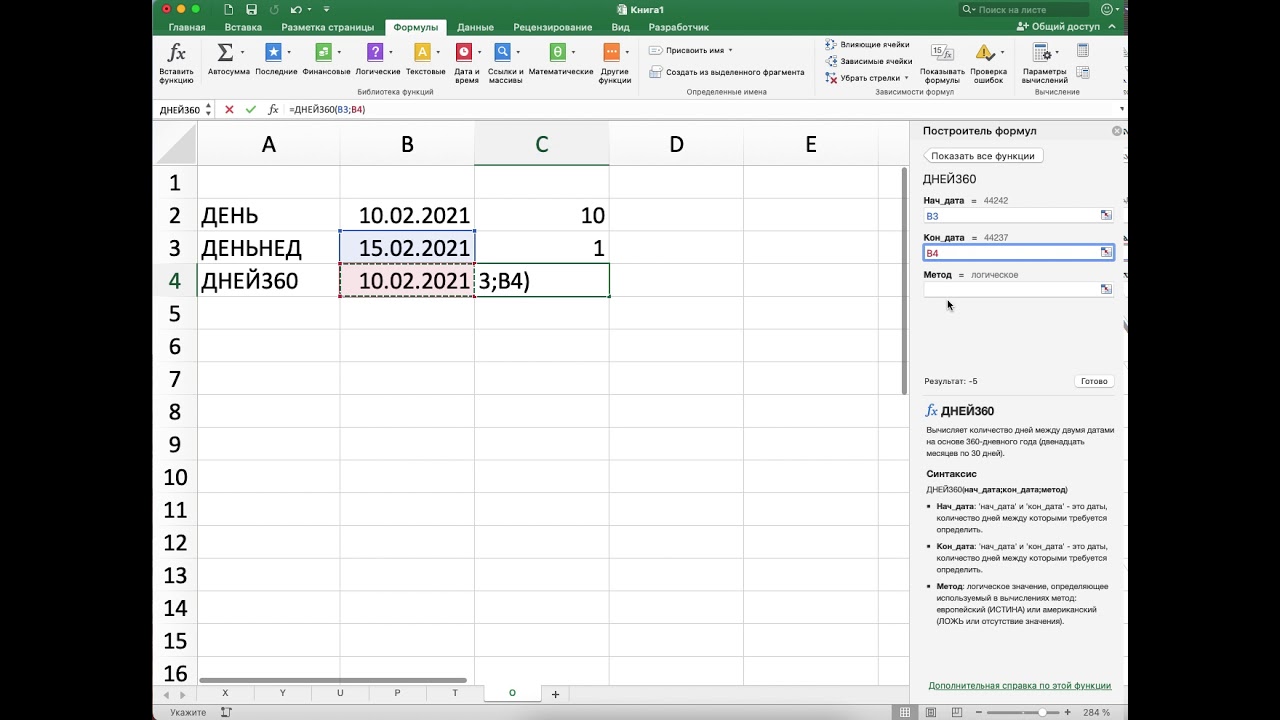The image size is (1280, 720).
Task: Switch to Разметка страницы tab
Action: (328, 27)
